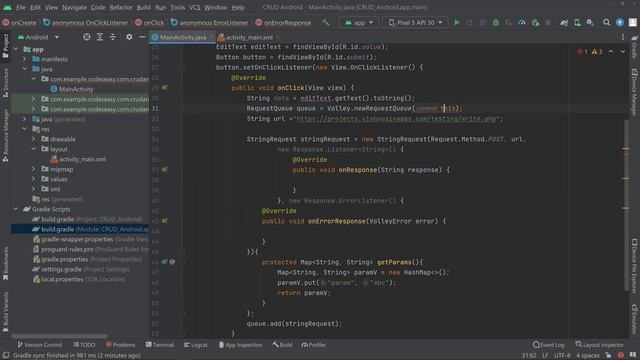The height and width of the screenshot is (360, 640).
Task: Click Expand All icon in Project panel
Action: [x=100, y=37]
